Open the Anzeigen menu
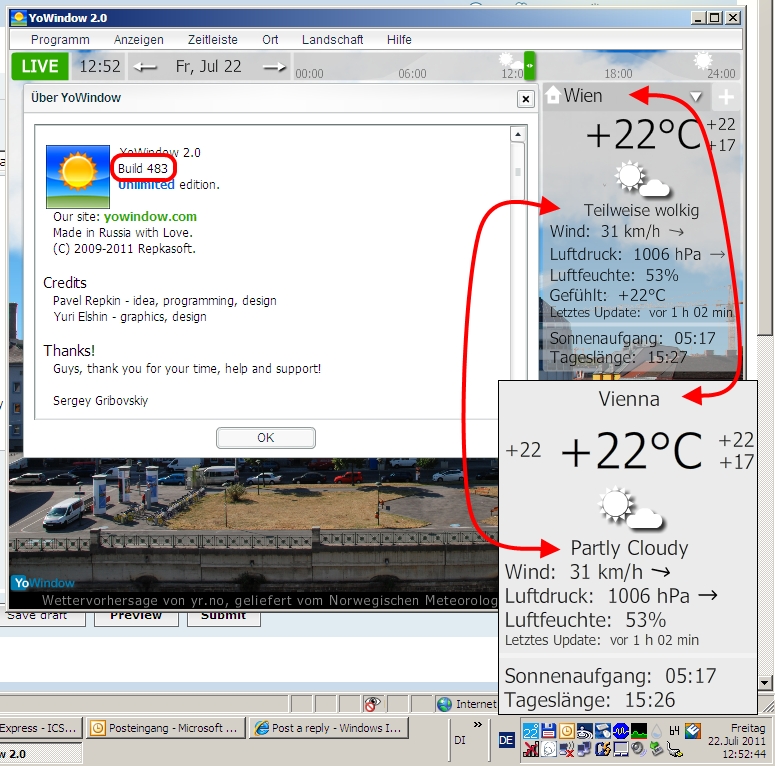The width and height of the screenshot is (775, 766). (x=138, y=40)
